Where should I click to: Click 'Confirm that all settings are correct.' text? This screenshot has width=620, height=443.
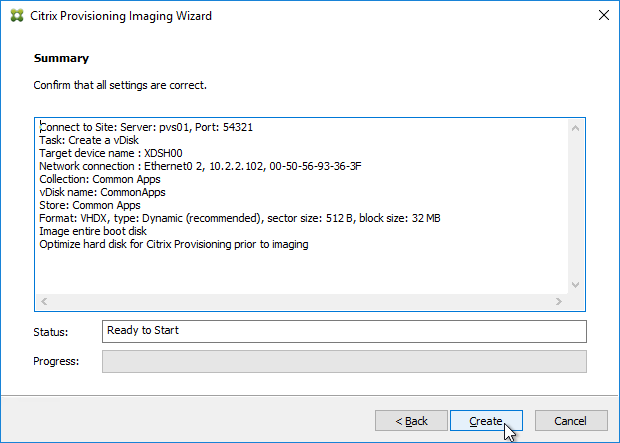(x=120, y=85)
